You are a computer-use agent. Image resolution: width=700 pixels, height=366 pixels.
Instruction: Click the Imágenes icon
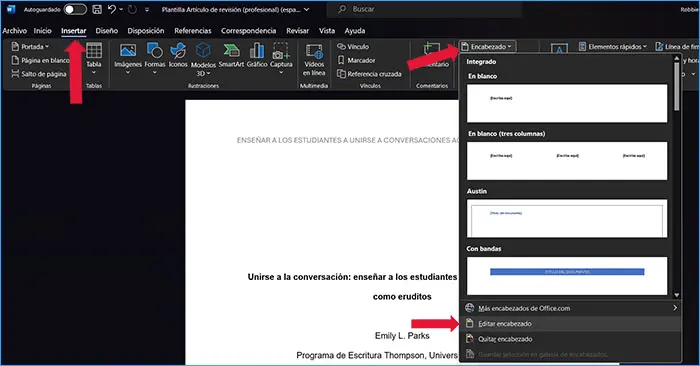[128, 50]
